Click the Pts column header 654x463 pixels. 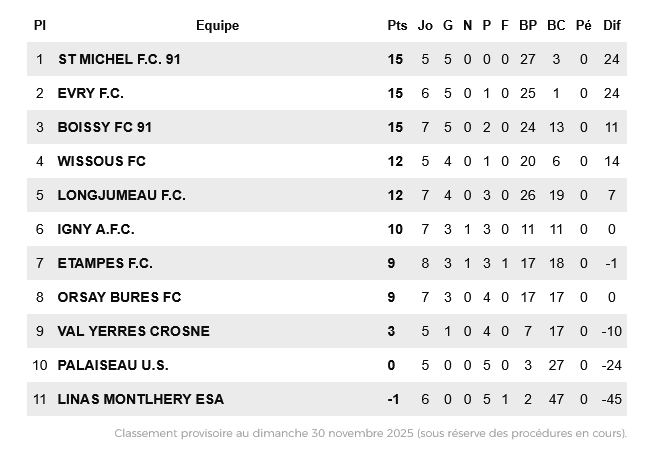tap(397, 25)
